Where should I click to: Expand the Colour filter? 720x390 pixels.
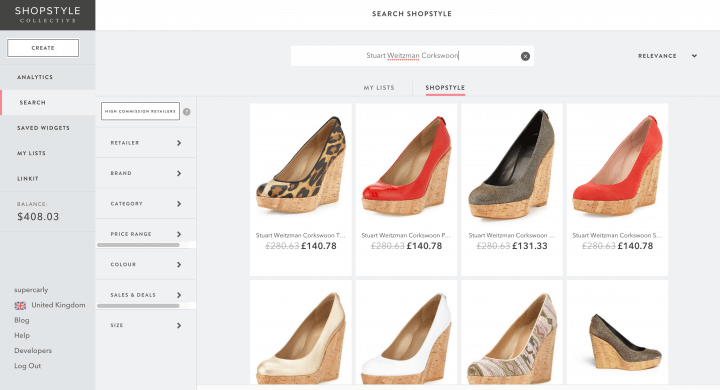click(x=146, y=265)
